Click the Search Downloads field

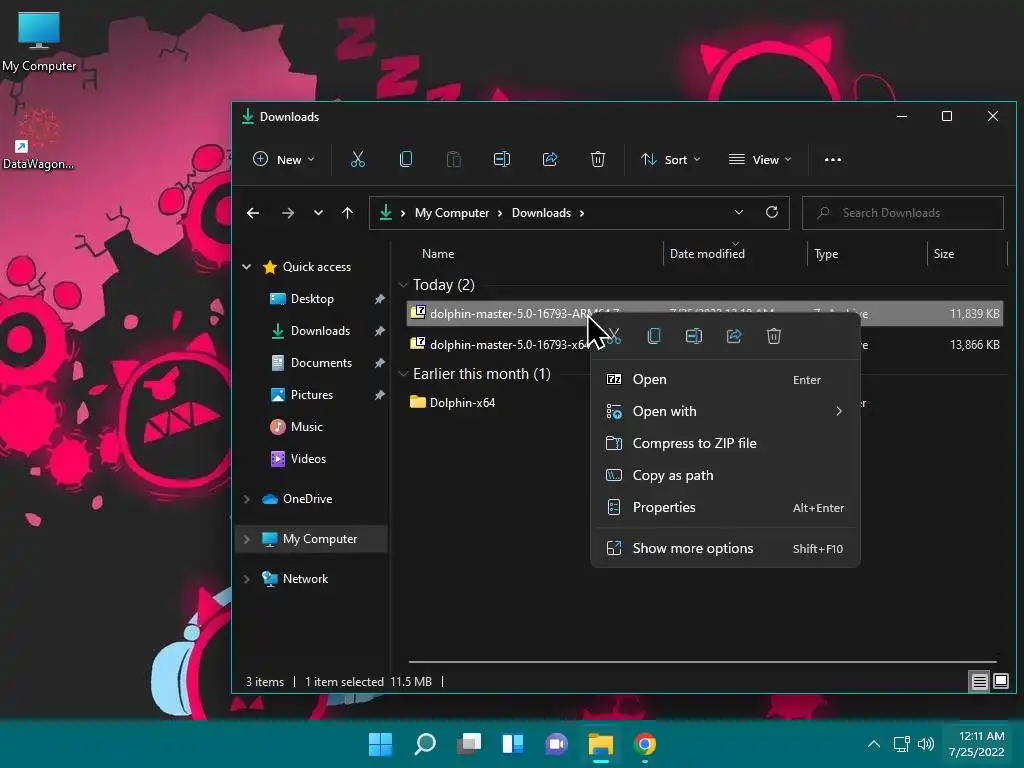903,213
